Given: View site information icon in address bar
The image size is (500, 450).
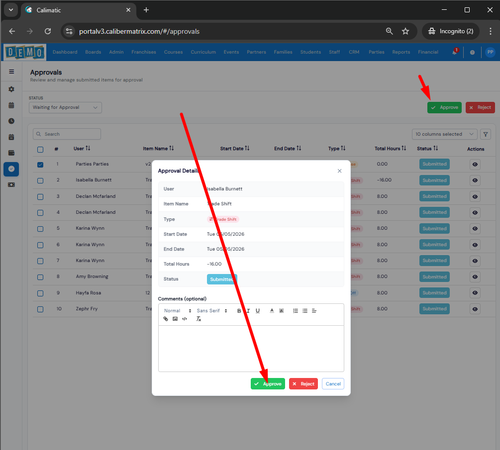Looking at the screenshot, I should (x=69, y=31).
